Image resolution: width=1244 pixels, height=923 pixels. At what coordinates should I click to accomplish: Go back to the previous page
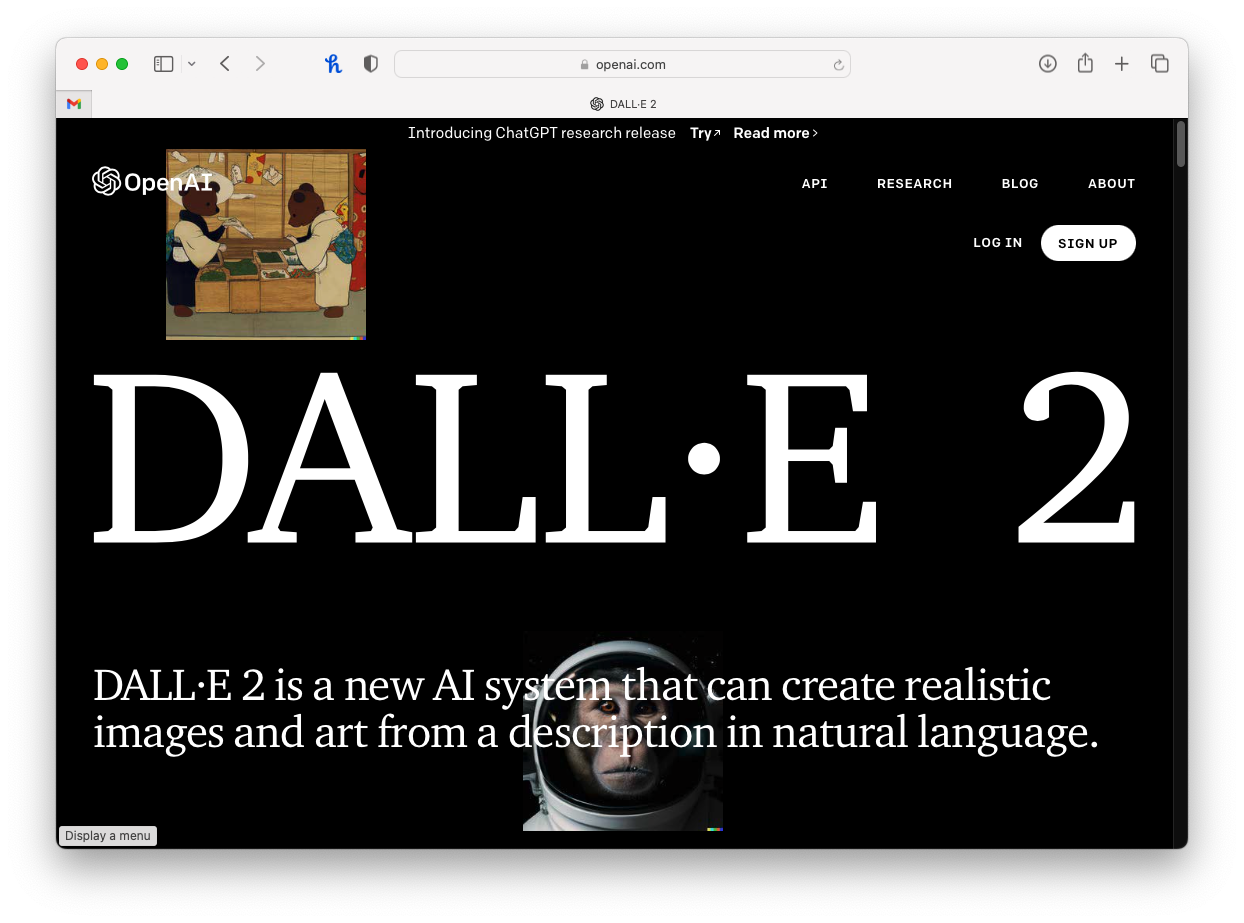[225, 64]
